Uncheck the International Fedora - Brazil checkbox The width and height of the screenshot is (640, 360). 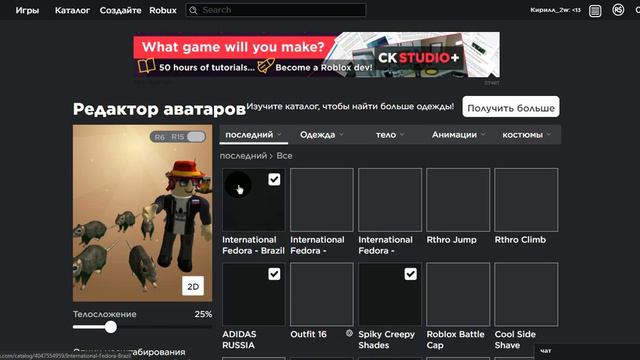[274, 179]
